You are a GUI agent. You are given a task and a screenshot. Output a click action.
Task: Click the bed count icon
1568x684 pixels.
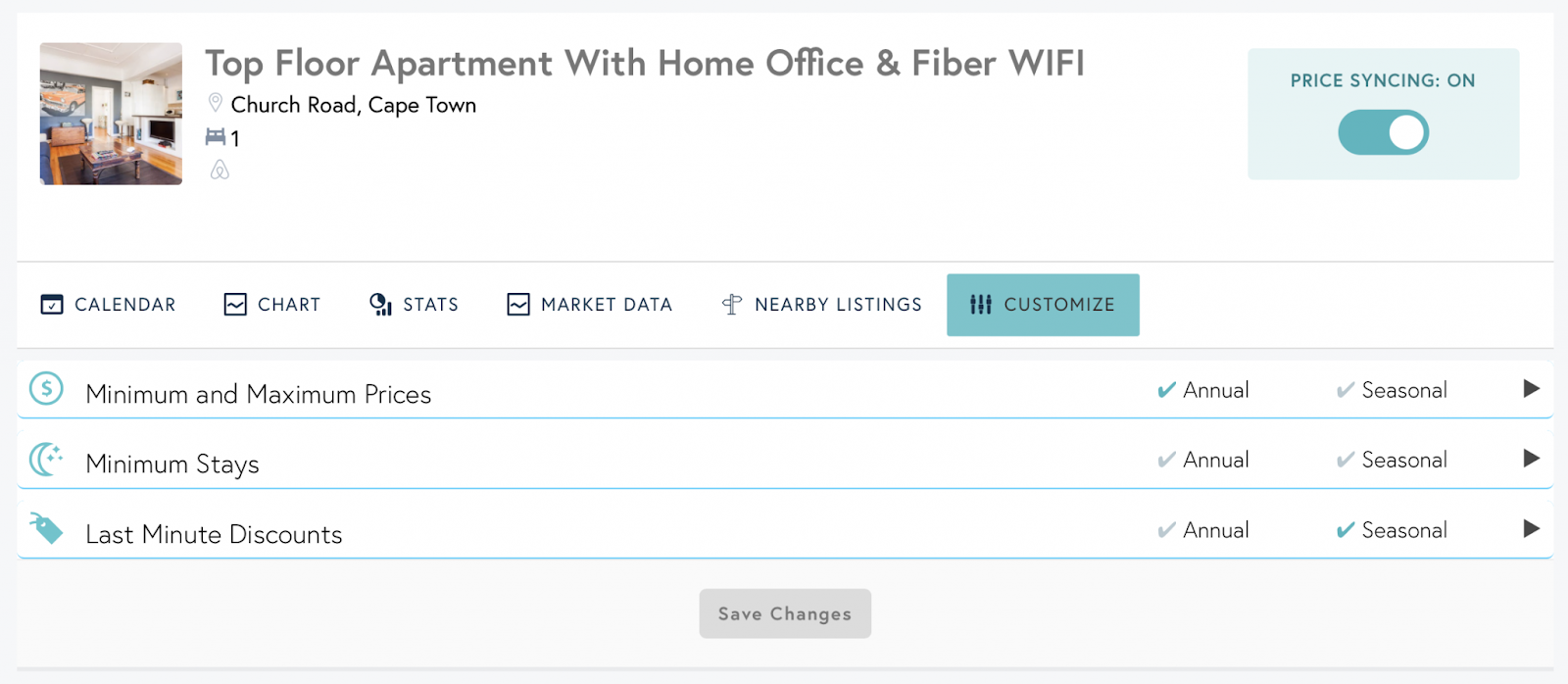click(216, 137)
